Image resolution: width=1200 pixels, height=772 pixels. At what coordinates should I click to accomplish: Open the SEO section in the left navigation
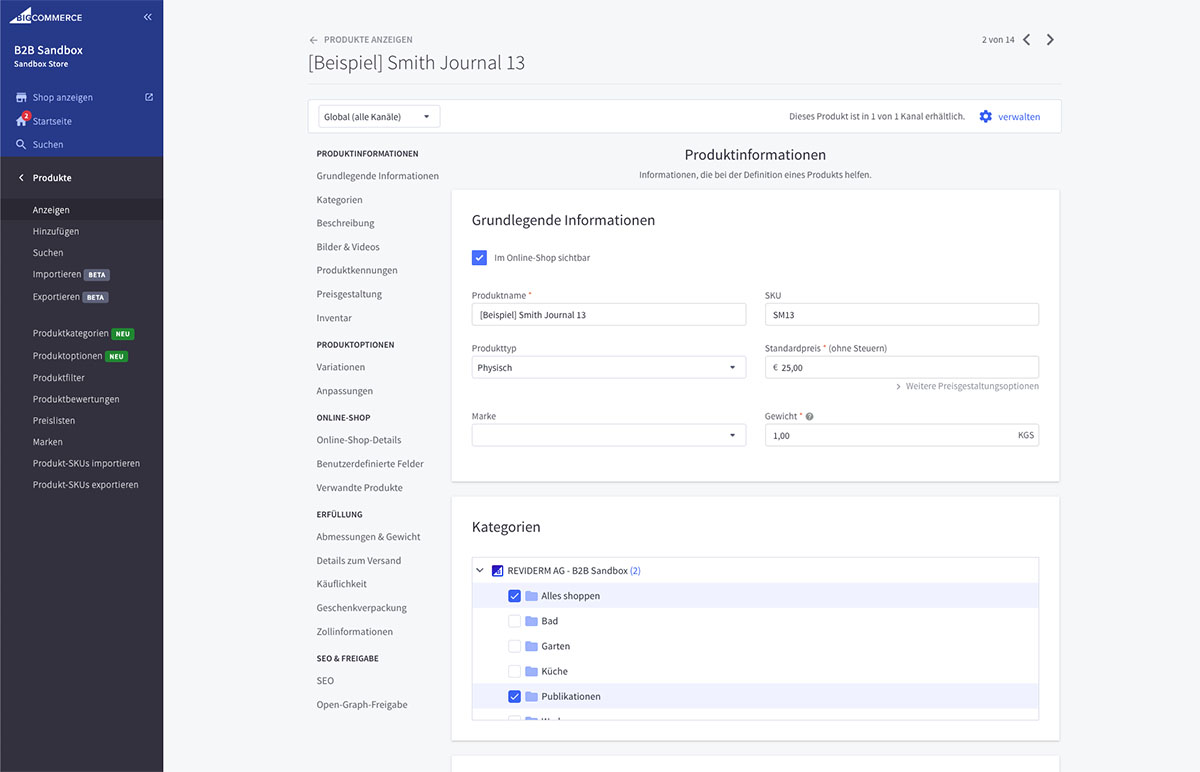pyautogui.click(x=324, y=680)
